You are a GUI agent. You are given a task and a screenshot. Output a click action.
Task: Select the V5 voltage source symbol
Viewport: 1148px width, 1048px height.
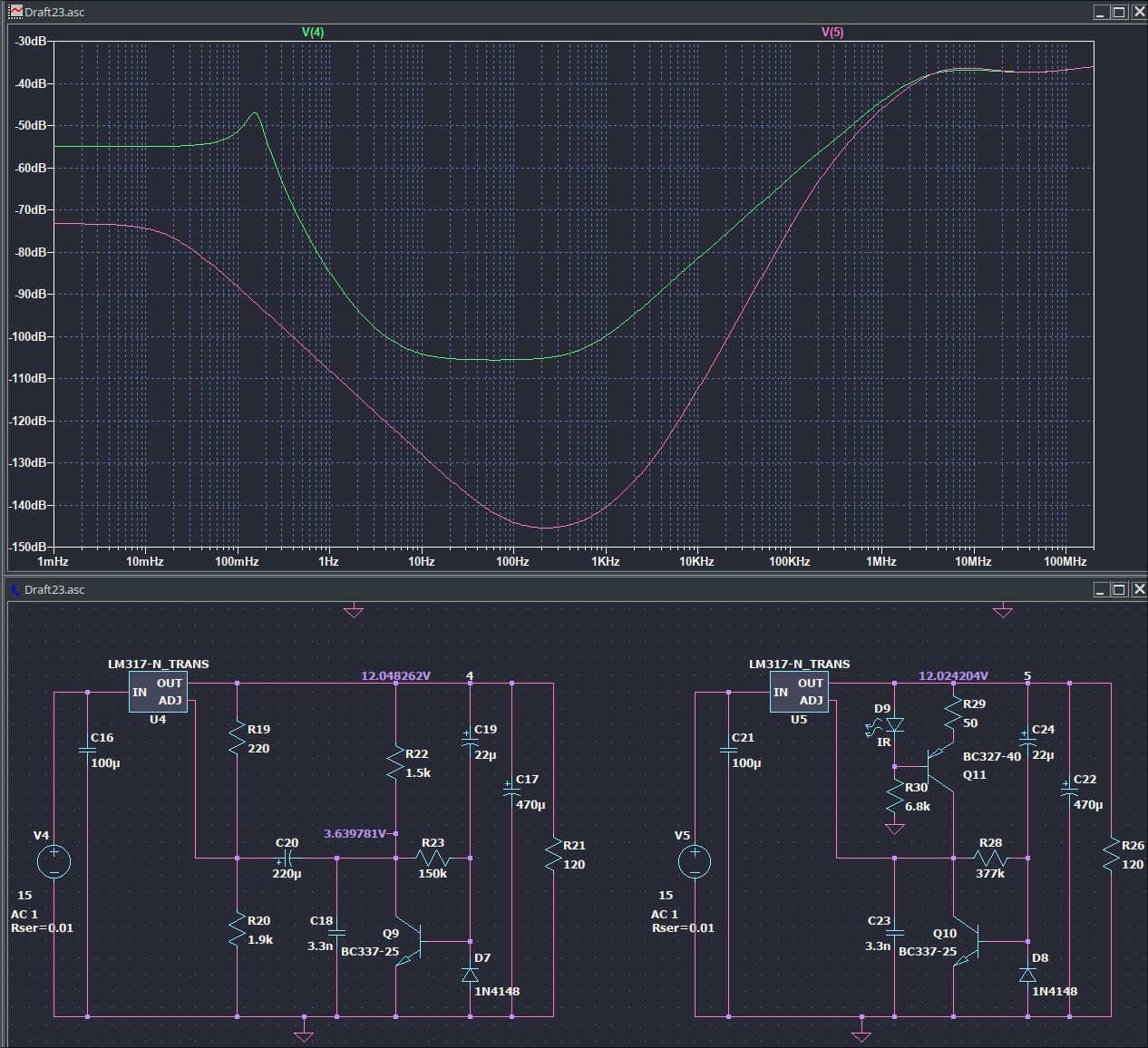pyautogui.click(x=695, y=861)
